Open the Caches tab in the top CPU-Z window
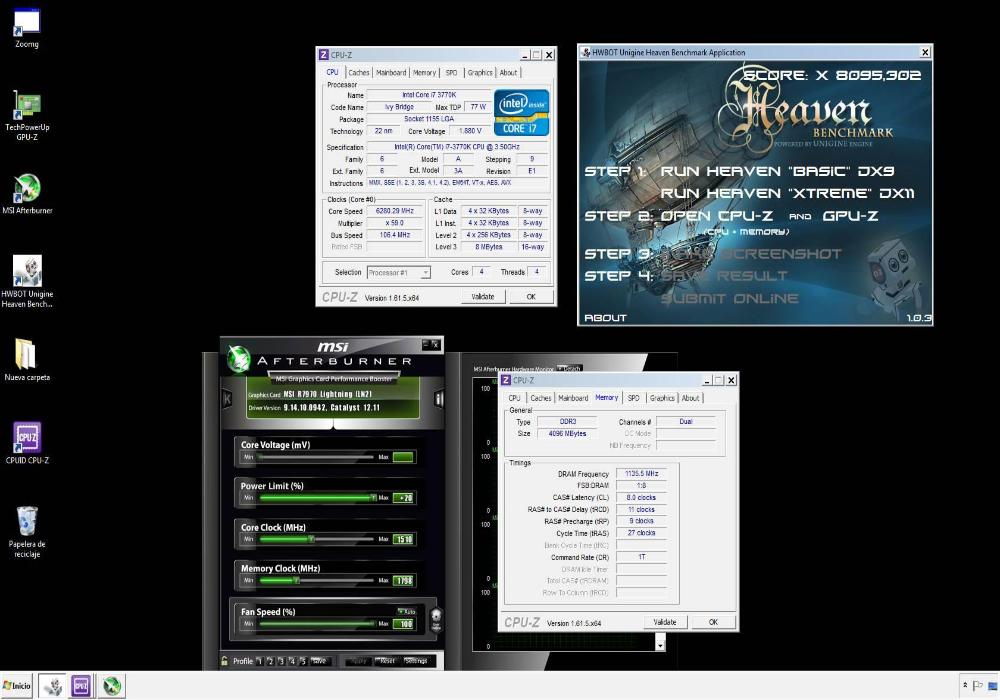Image resolution: width=1000 pixels, height=700 pixels. [358, 73]
